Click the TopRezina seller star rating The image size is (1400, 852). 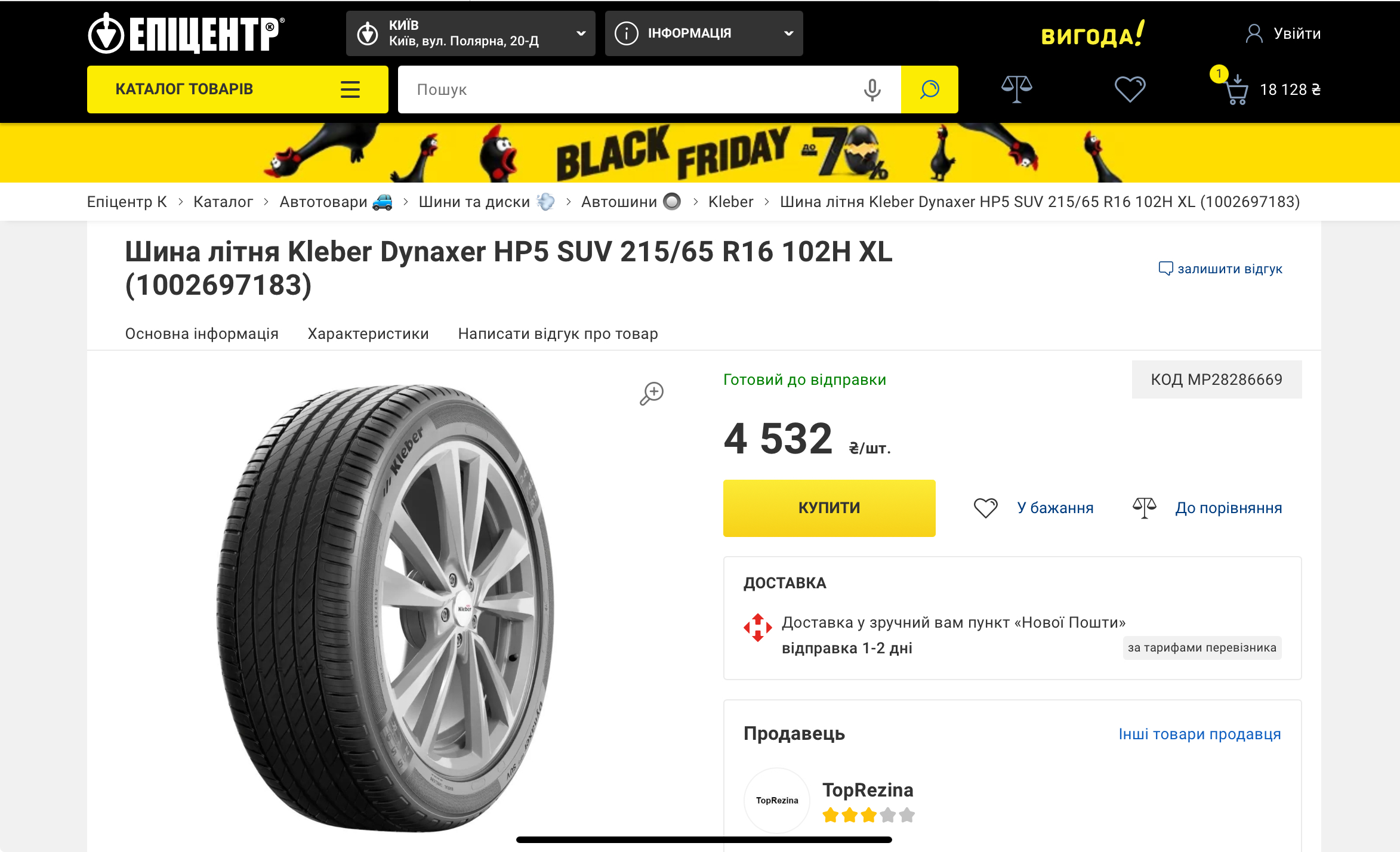tap(868, 815)
